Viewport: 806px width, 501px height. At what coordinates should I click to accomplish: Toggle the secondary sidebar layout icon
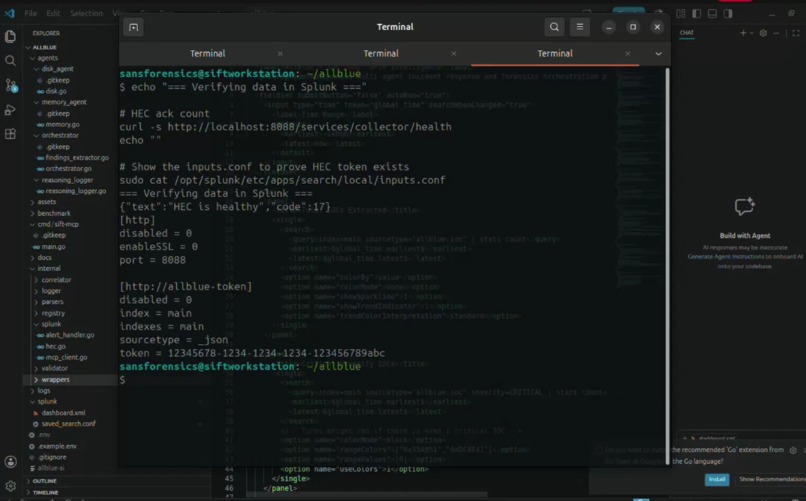[728, 14]
